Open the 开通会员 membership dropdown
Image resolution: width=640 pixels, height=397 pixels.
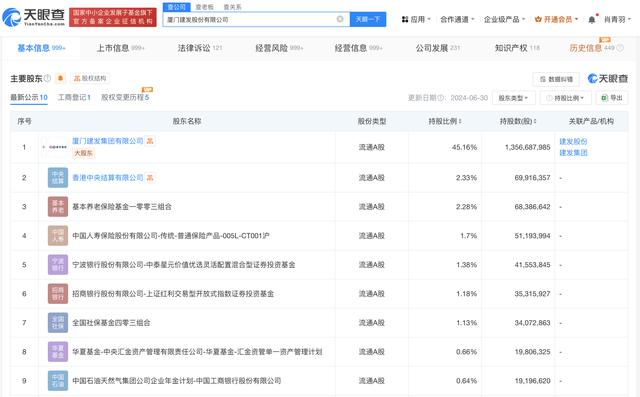click(556, 19)
